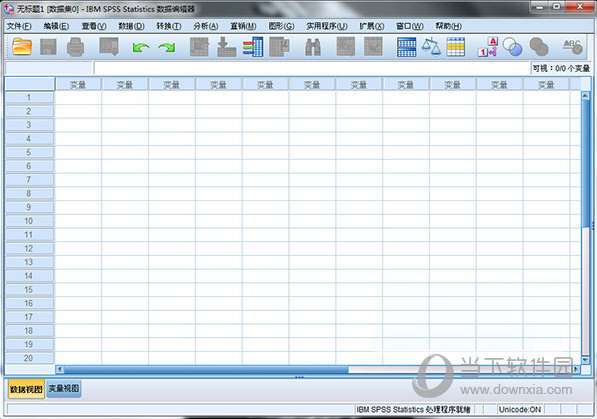Click the Insert cases toolbar icon
The height and width of the screenshot is (419, 597).
346,47
